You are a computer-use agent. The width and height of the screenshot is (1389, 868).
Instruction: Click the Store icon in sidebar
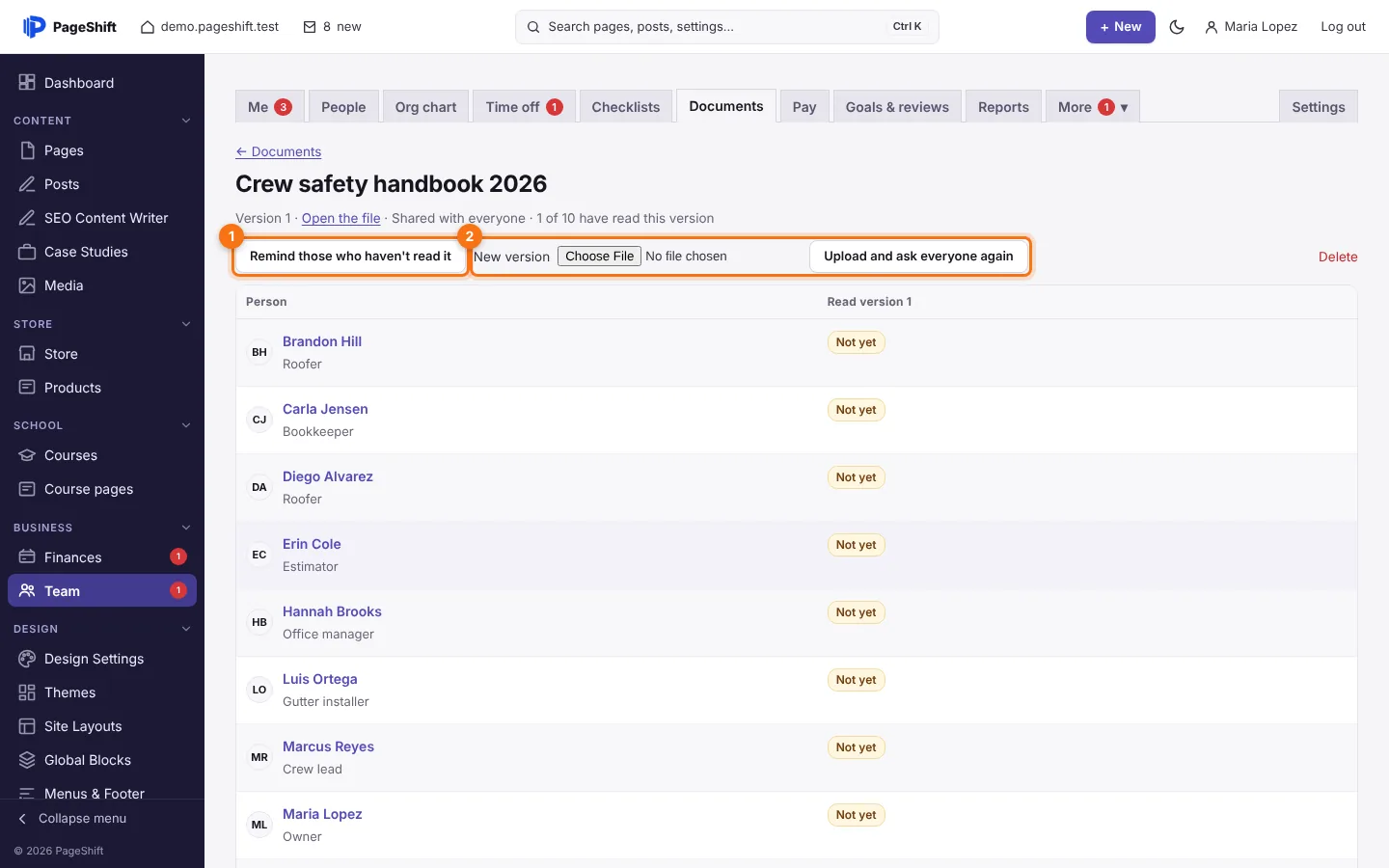coord(27,354)
